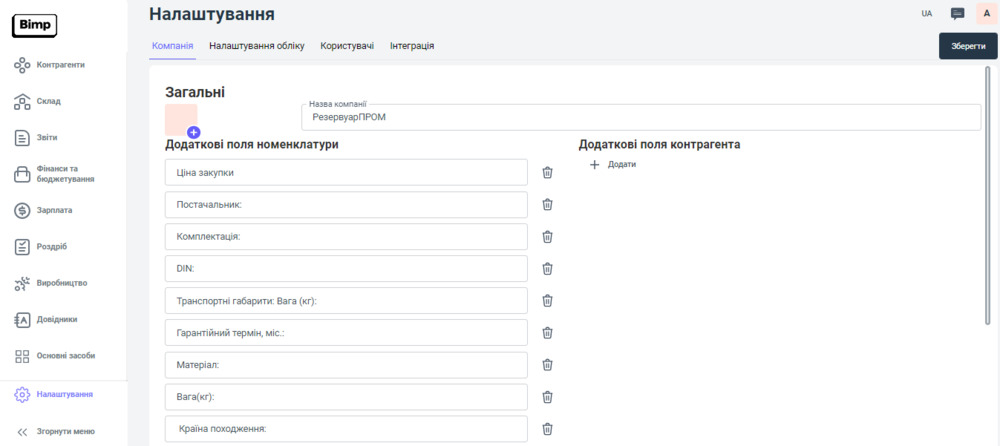Delete the 'Ціна закупки' field via trash icon
Screen dimensions: 1000x446
point(547,173)
